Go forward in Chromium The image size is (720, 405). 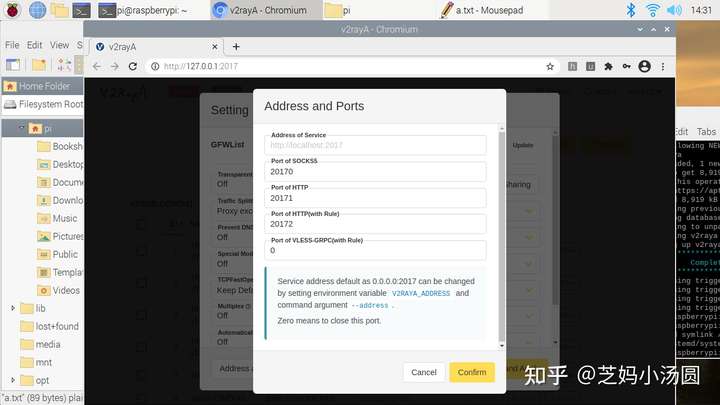[114, 66]
